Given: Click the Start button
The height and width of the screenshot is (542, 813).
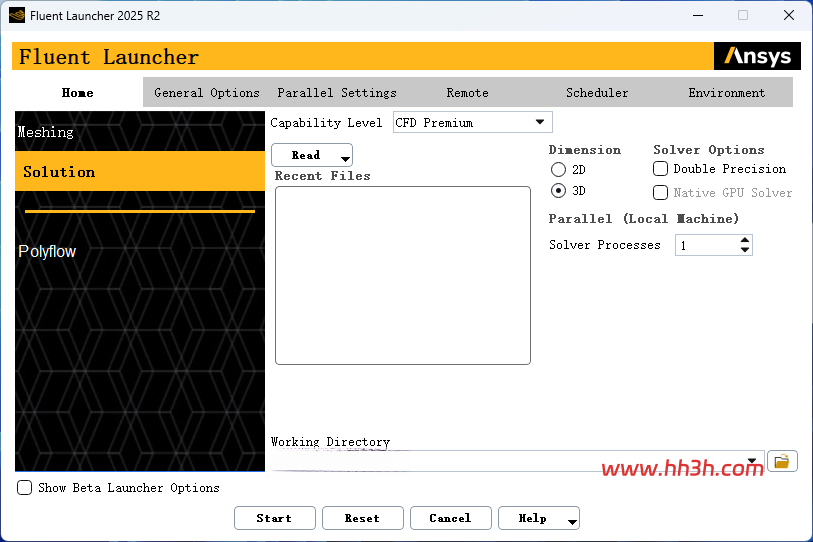Looking at the screenshot, I should tap(274, 518).
